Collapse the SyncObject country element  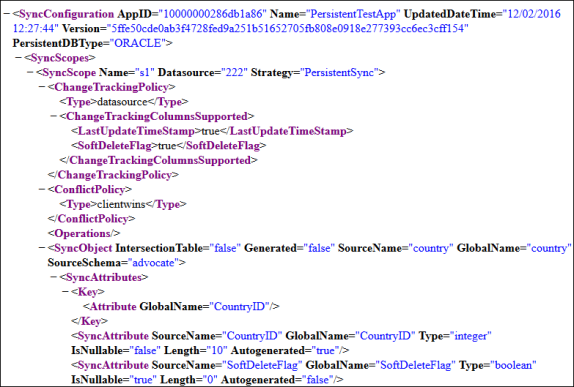tap(42, 248)
